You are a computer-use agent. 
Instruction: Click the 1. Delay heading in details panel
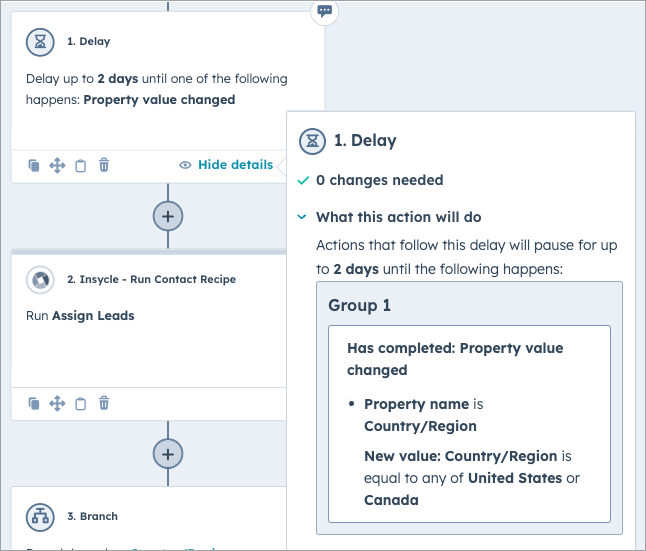click(x=365, y=141)
